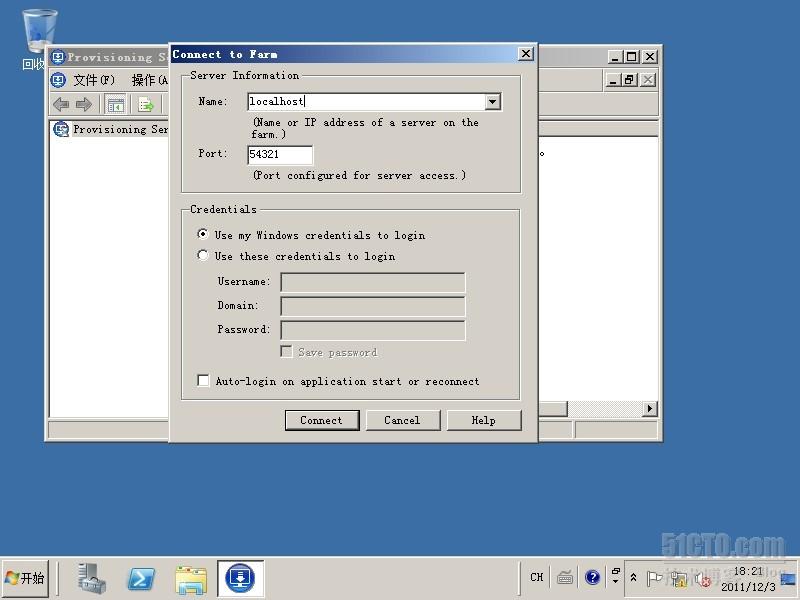Click the clock showing 18:21
800x600 pixels.
point(748,579)
